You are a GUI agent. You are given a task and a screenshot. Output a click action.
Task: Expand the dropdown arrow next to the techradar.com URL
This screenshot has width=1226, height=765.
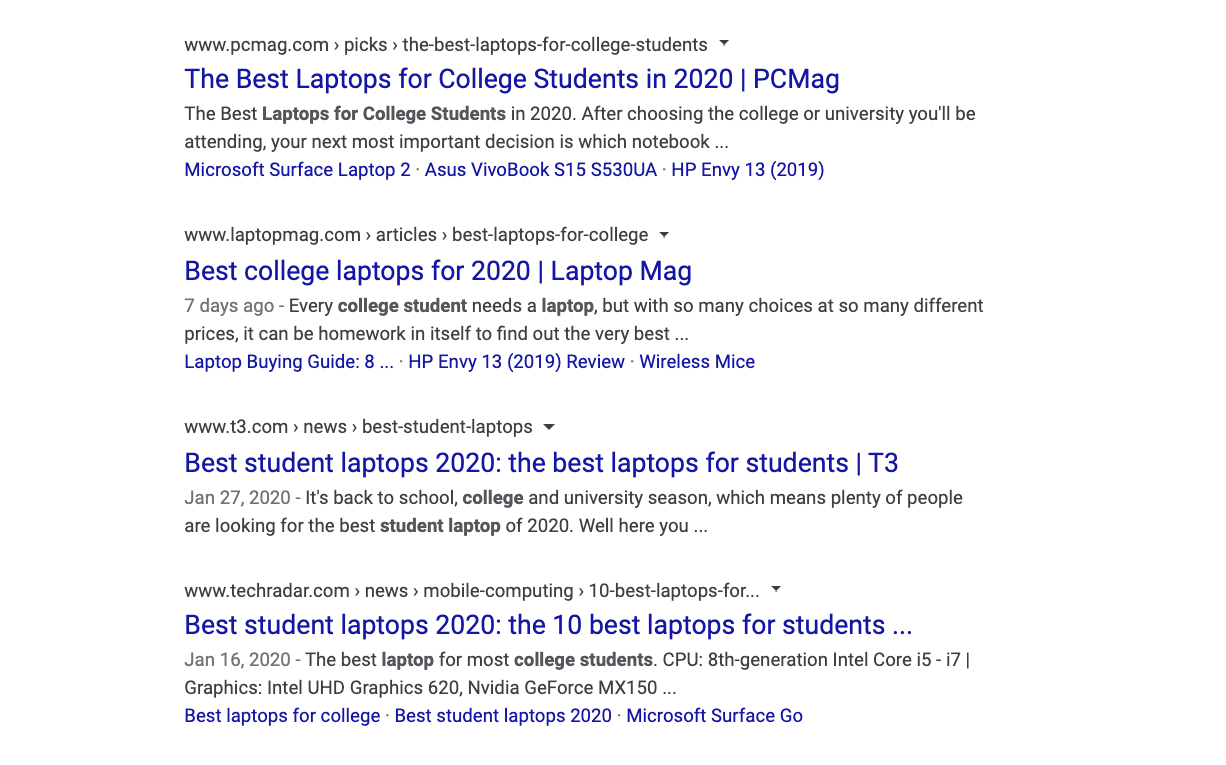[775, 590]
